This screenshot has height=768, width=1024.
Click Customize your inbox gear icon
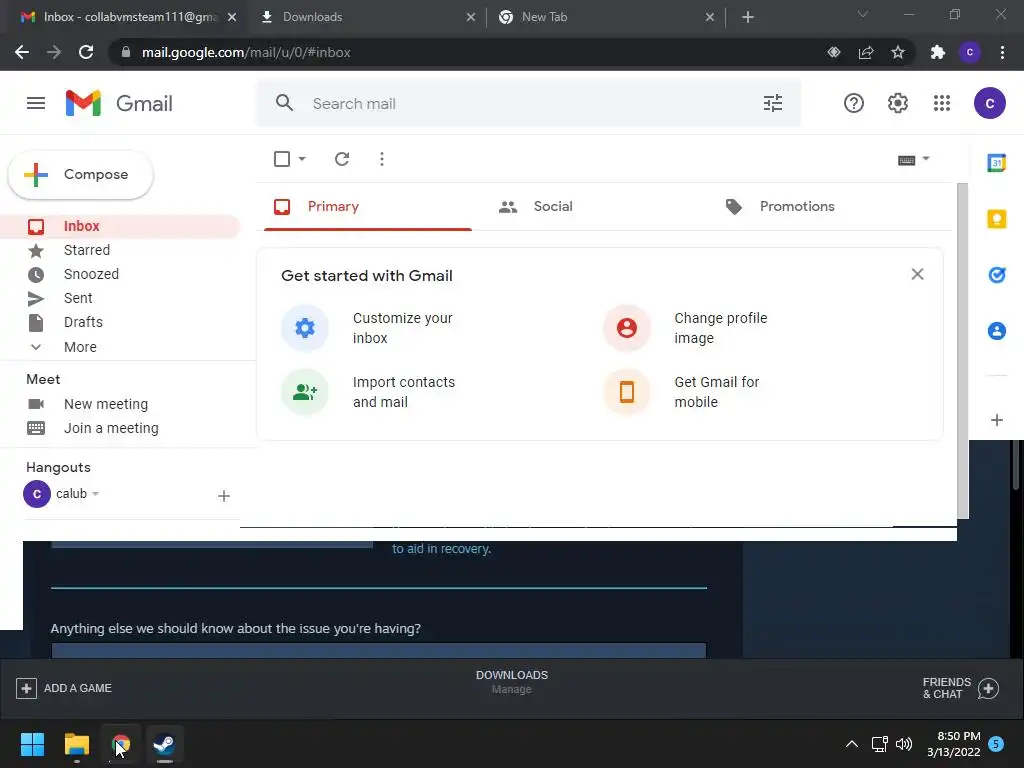click(x=305, y=328)
